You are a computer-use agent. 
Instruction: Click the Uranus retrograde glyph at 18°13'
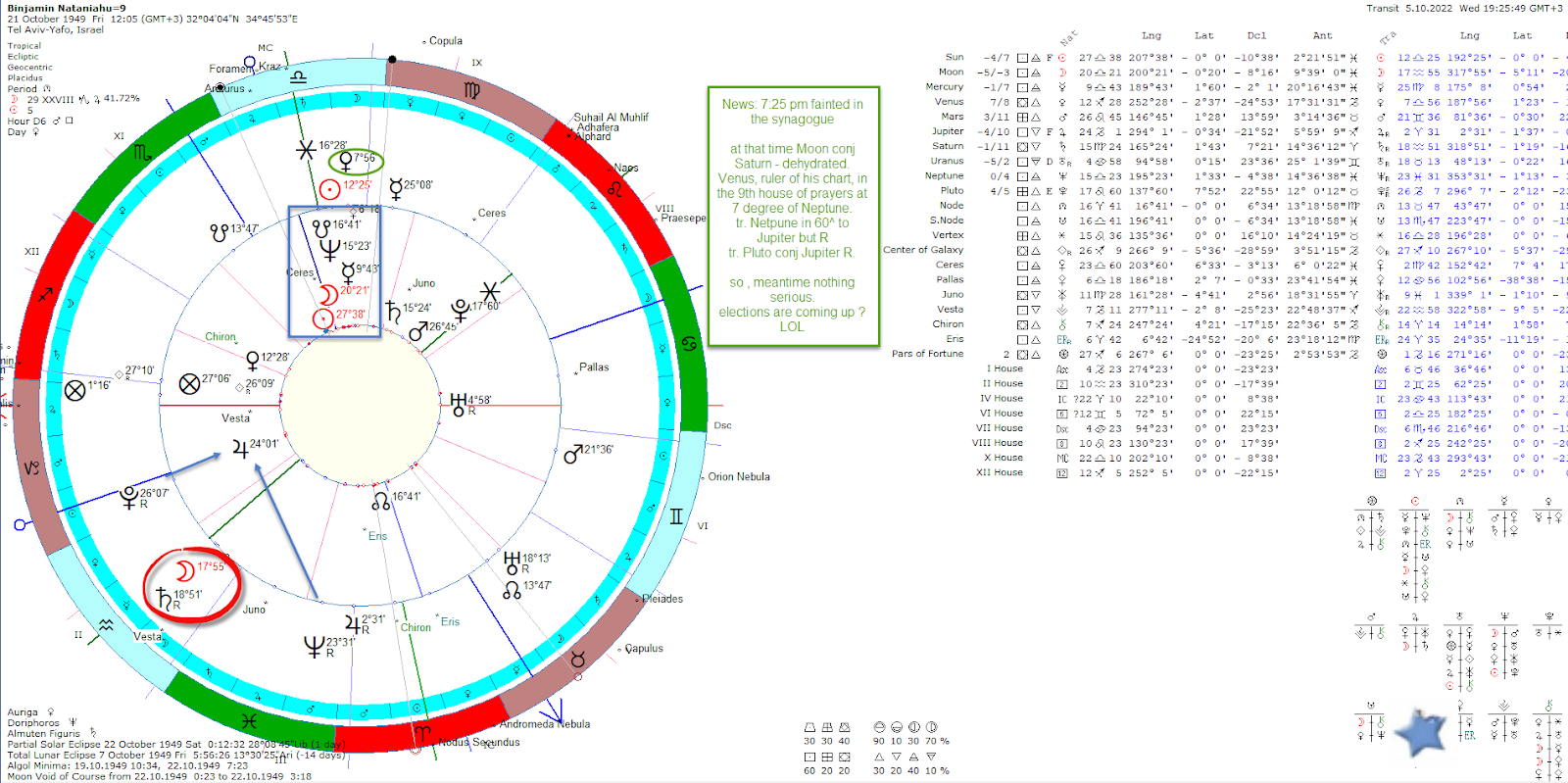click(512, 563)
